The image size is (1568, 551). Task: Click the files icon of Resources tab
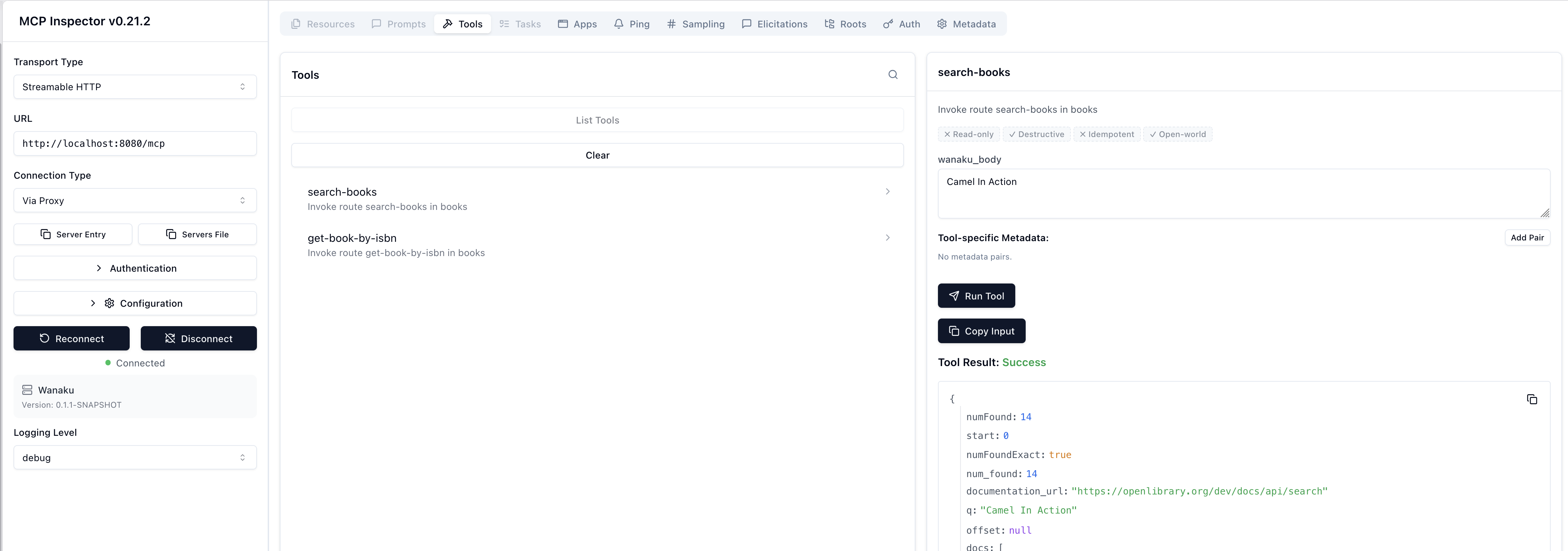click(x=296, y=24)
